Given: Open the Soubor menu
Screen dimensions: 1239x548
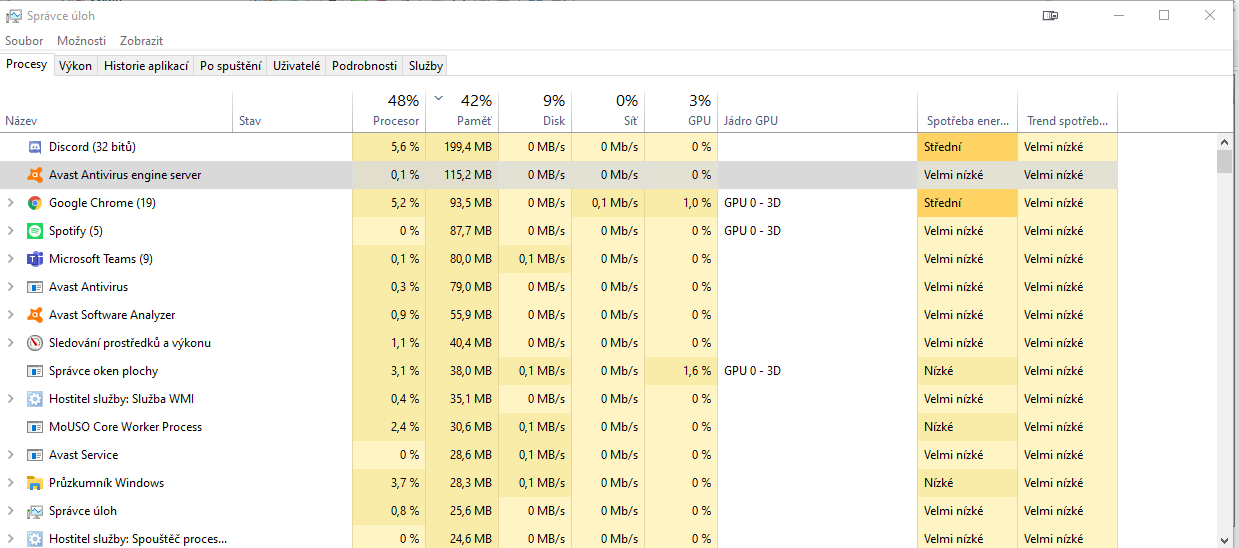Looking at the screenshot, I should click(24, 41).
